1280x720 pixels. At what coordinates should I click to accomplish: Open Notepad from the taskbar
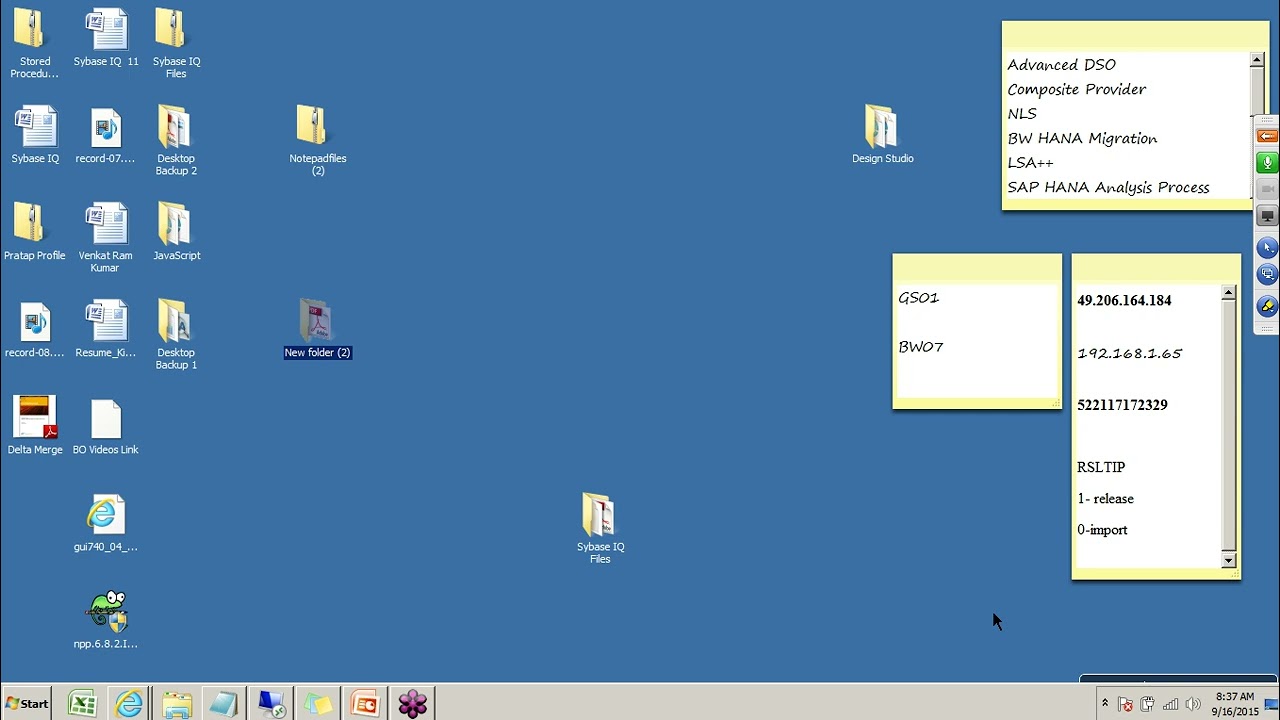point(223,704)
